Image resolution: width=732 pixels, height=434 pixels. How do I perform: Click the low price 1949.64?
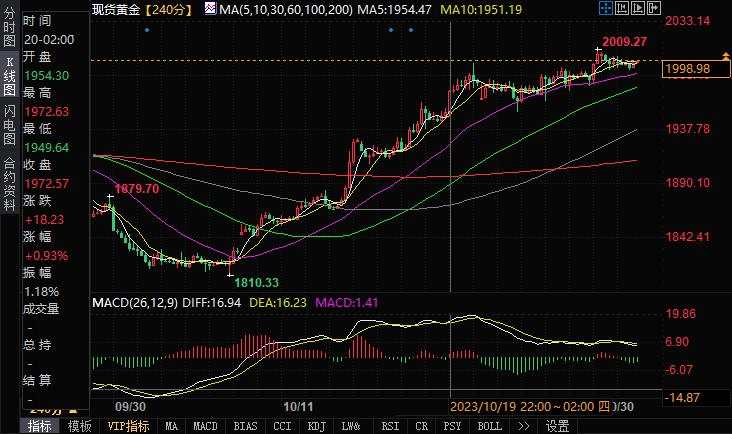coord(46,147)
